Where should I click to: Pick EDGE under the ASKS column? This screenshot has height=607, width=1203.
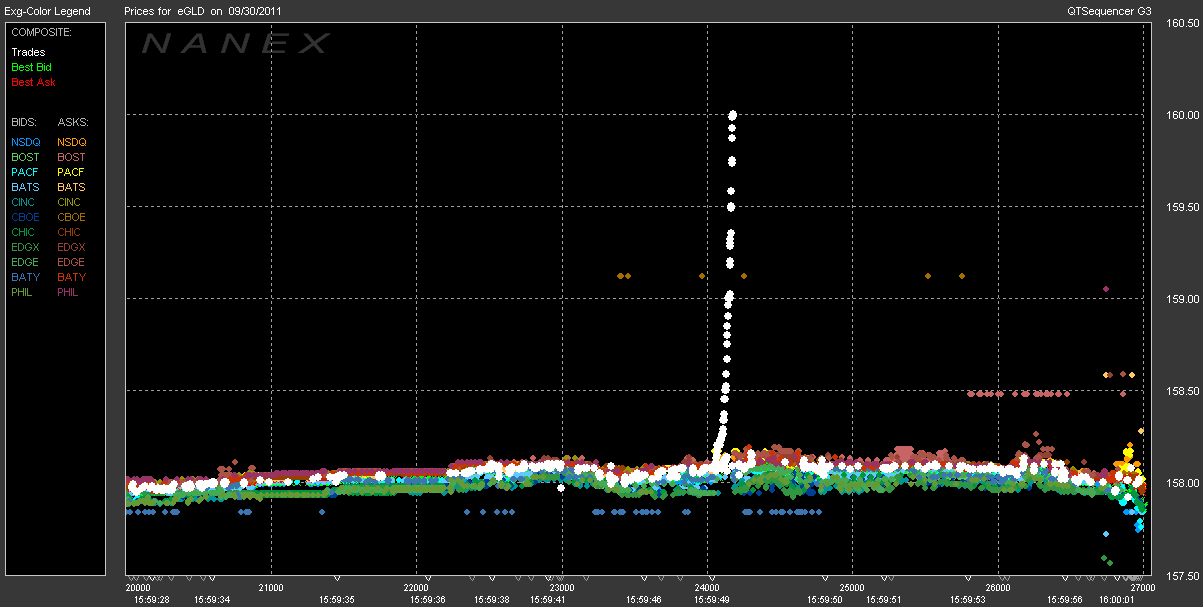72,262
